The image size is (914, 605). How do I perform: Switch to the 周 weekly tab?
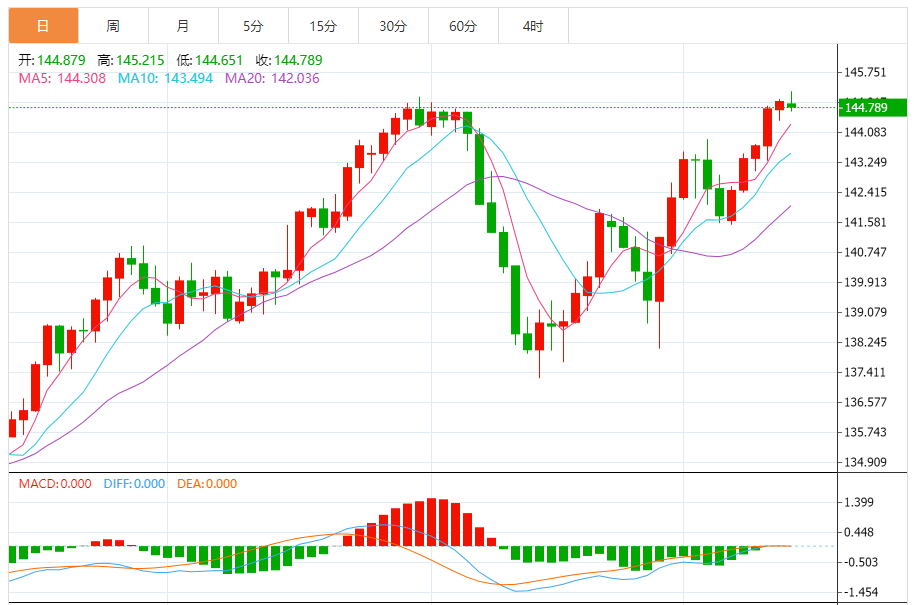113,26
